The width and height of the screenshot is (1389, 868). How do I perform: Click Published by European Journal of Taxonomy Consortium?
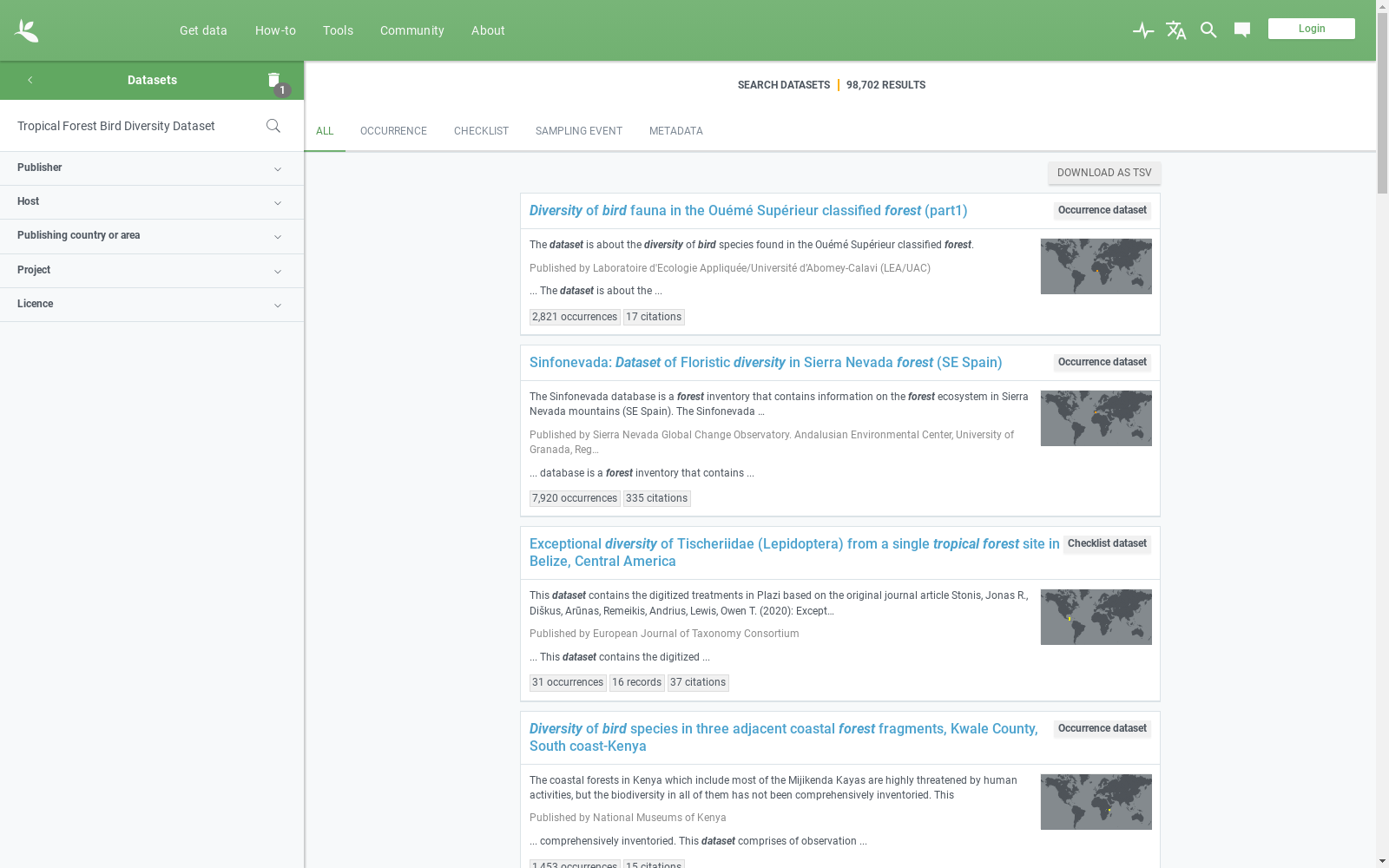pyautogui.click(x=664, y=634)
